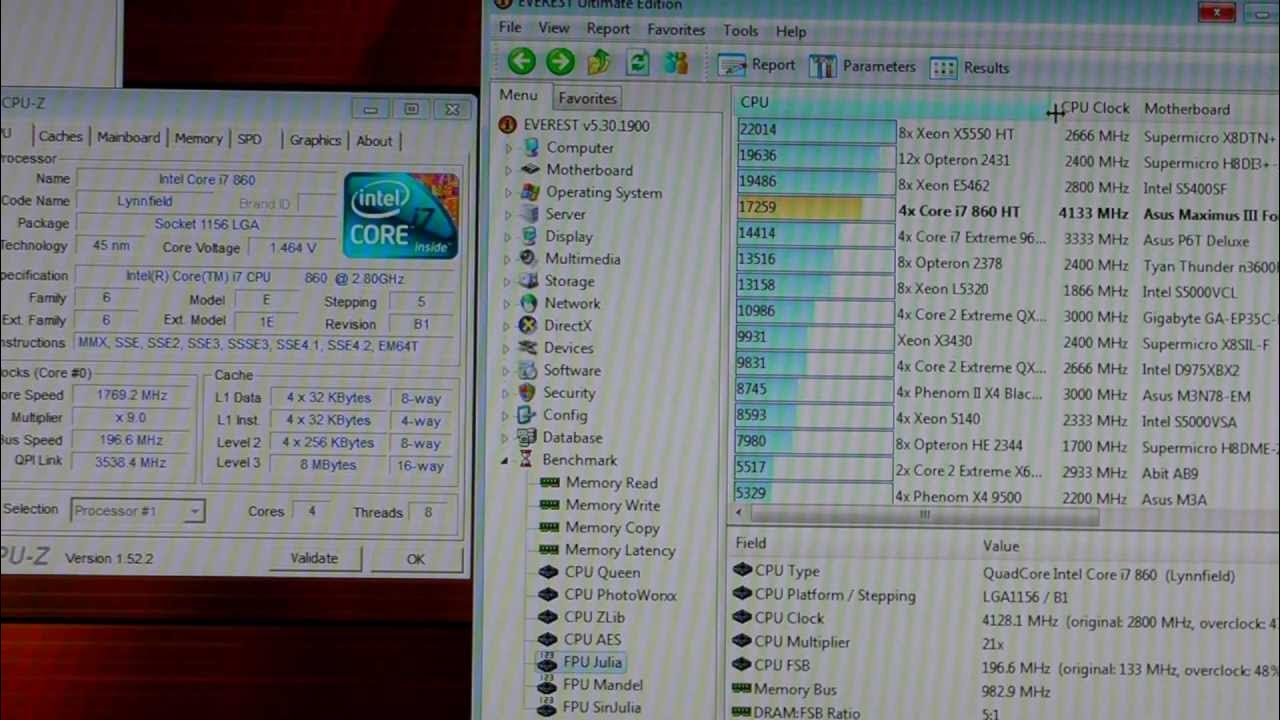Select the Software tree icon
Viewport: 1280px width, 720px height.
528,370
